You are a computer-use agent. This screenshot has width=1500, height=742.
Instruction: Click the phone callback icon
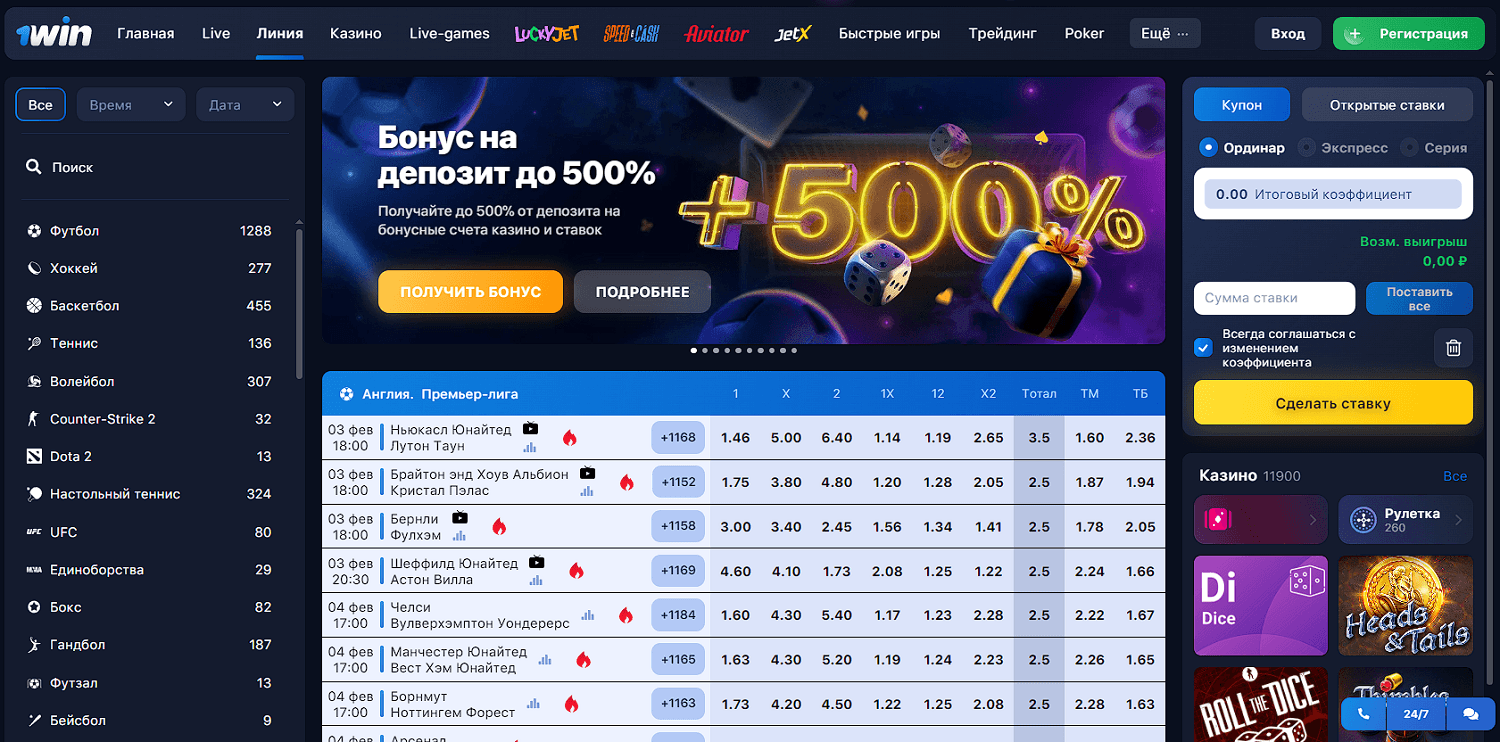(1363, 714)
